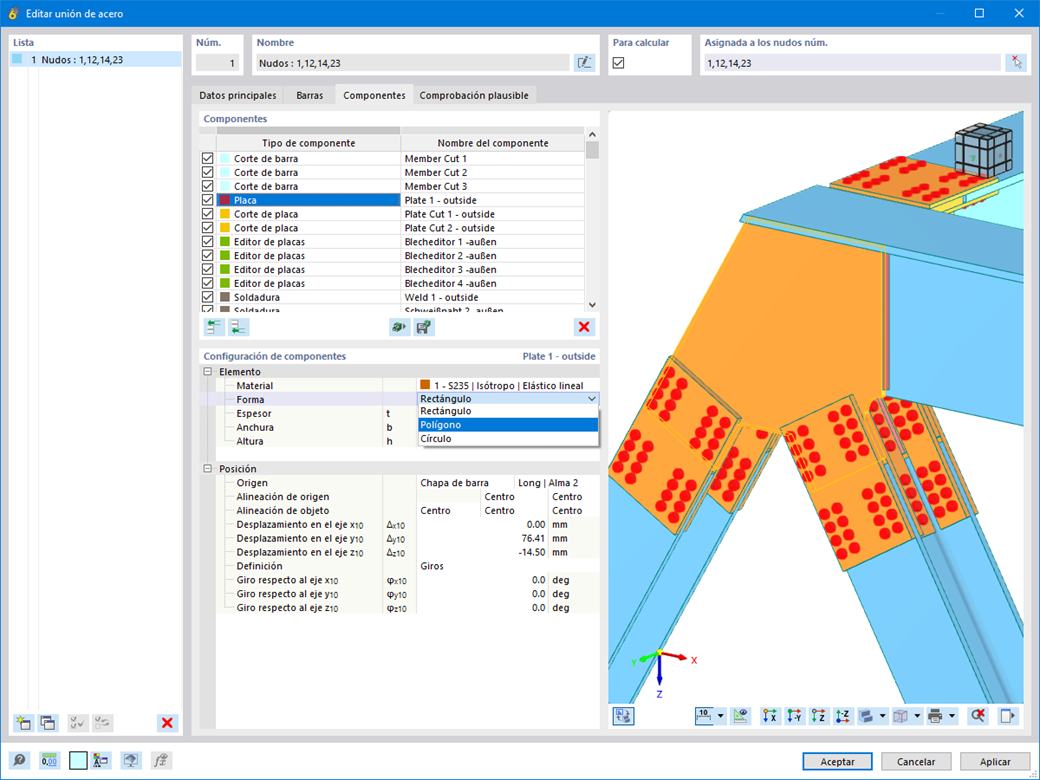Click the triangle ruler visibility icon

pos(740,716)
